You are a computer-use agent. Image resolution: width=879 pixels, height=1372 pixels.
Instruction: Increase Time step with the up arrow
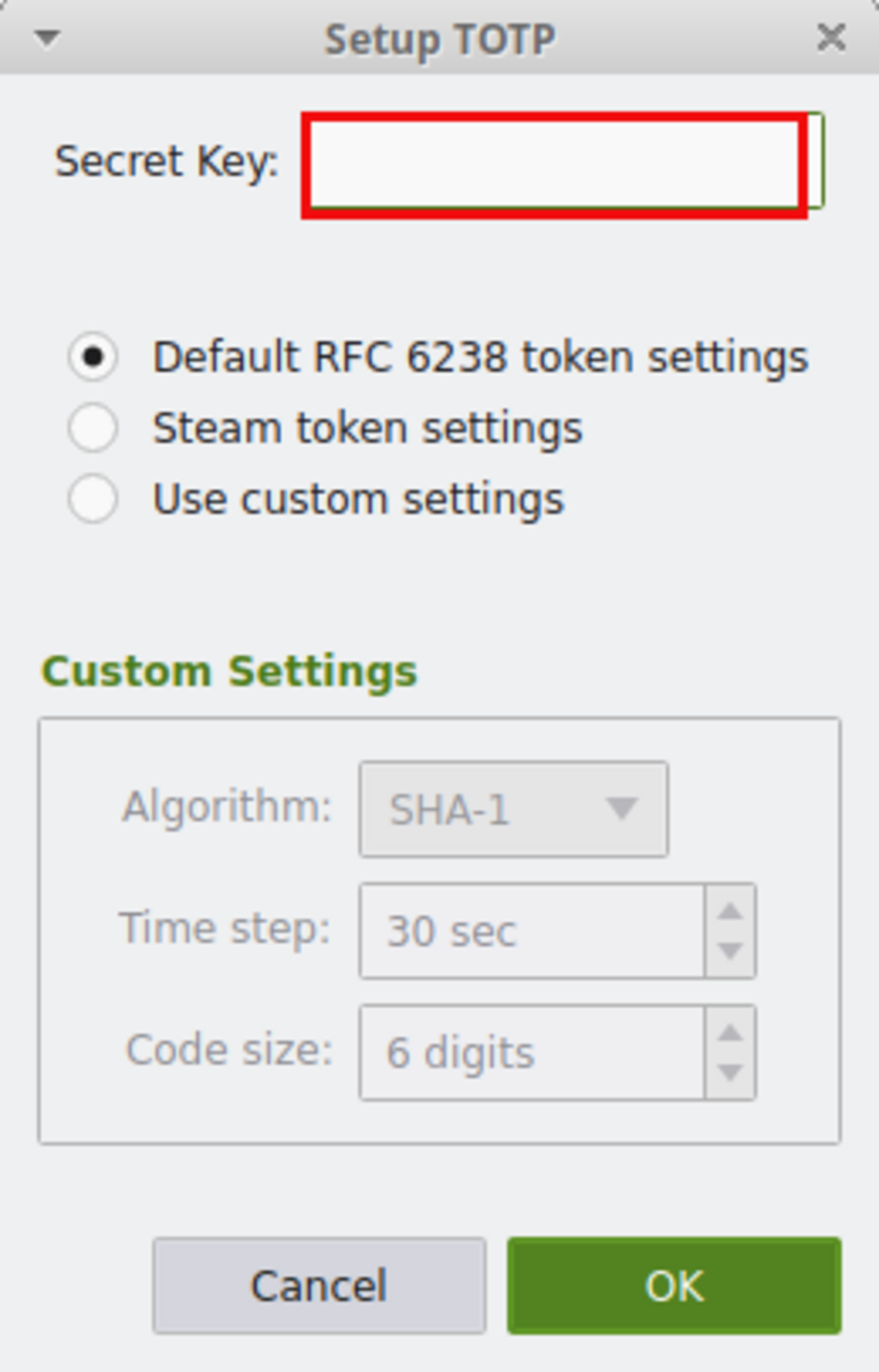tap(730, 911)
